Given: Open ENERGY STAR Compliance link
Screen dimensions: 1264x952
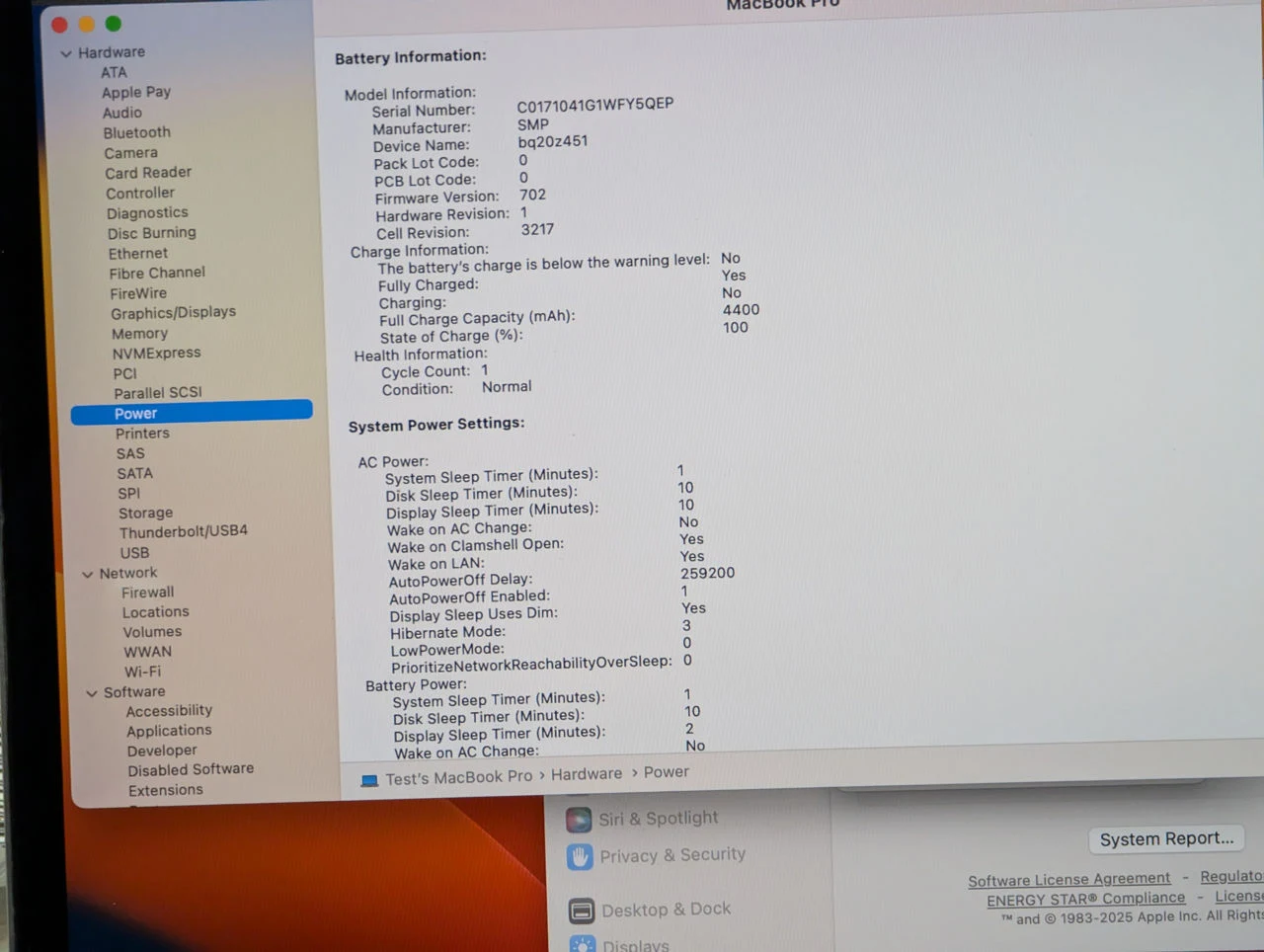Looking at the screenshot, I should 1085,899.
